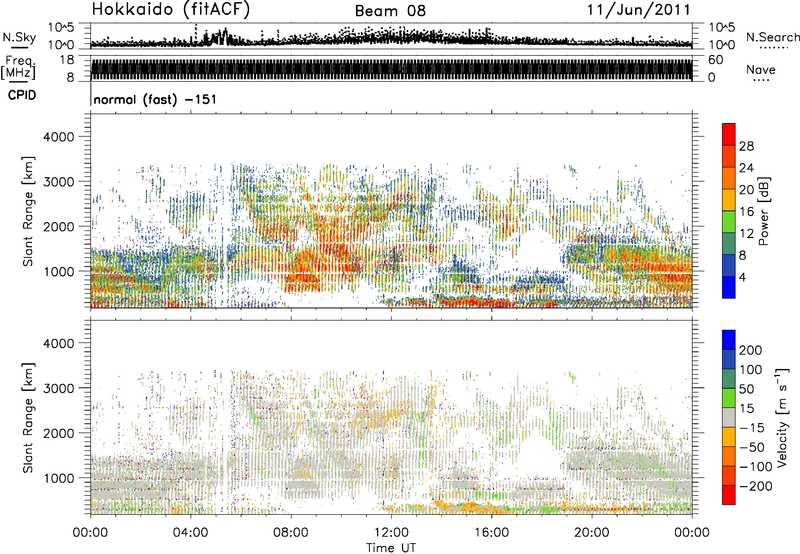
Task: Click the '2000' tick on the velocity panel axis
Action: 58,433
